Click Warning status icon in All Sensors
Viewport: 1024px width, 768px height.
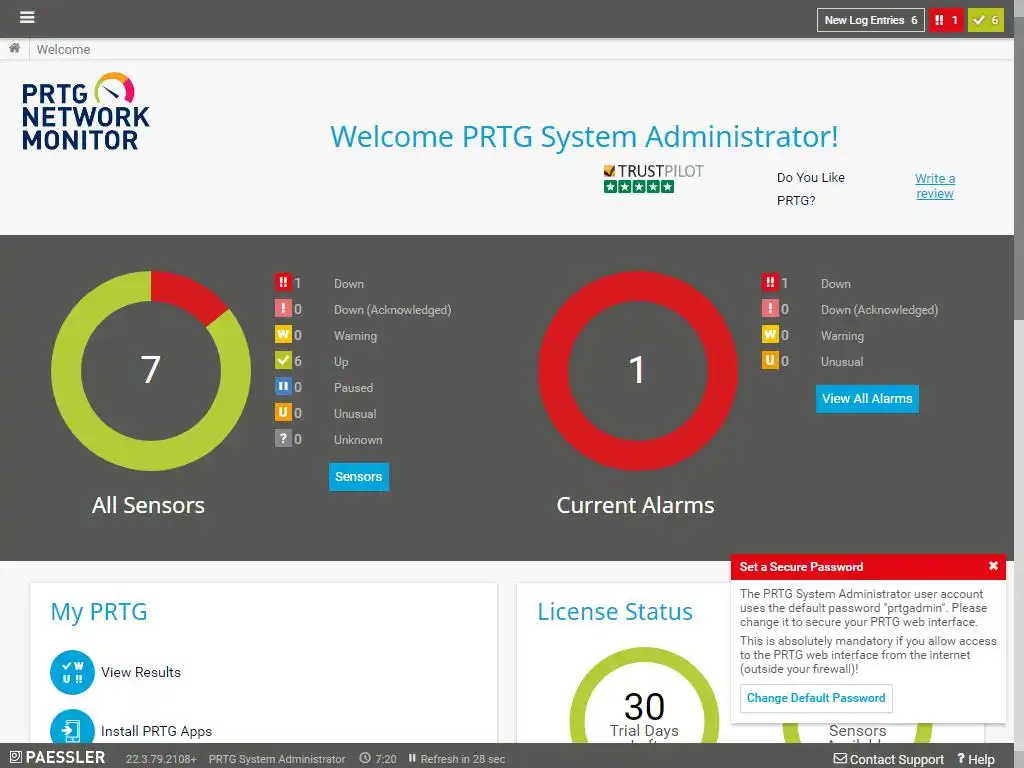pos(283,334)
